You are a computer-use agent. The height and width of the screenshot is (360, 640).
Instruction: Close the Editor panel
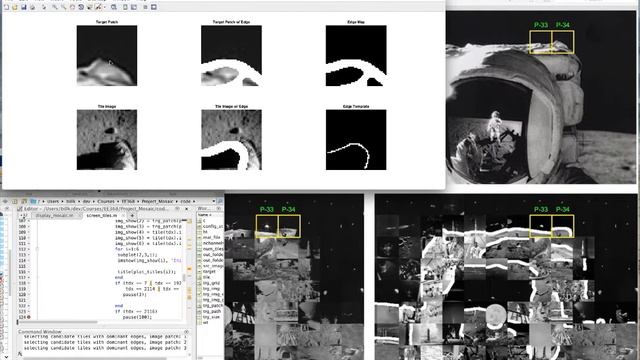187,209
